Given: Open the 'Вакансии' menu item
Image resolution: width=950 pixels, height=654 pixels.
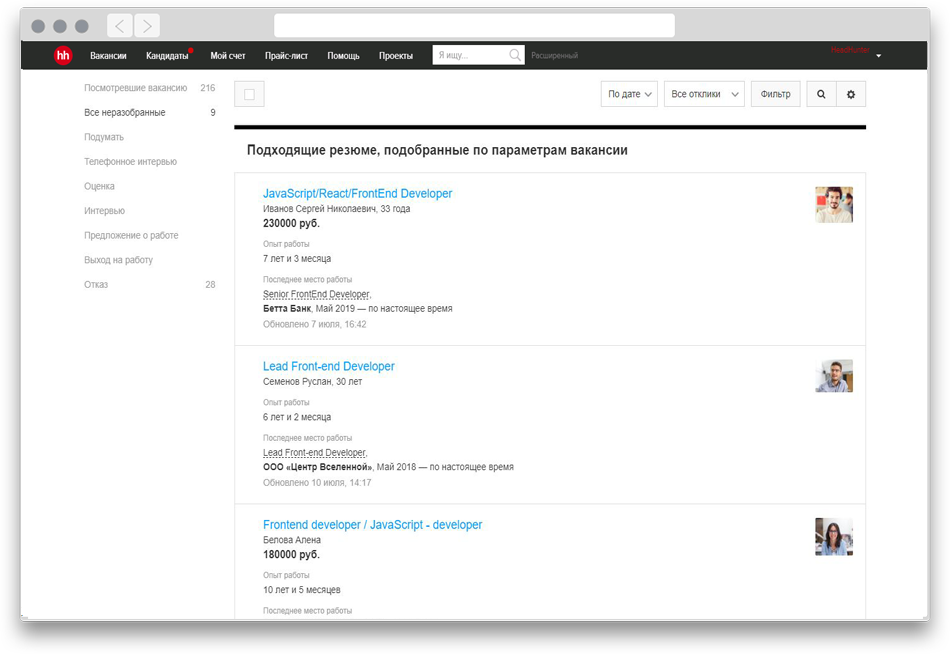Looking at the screenshot, I should tap(108, 56).
